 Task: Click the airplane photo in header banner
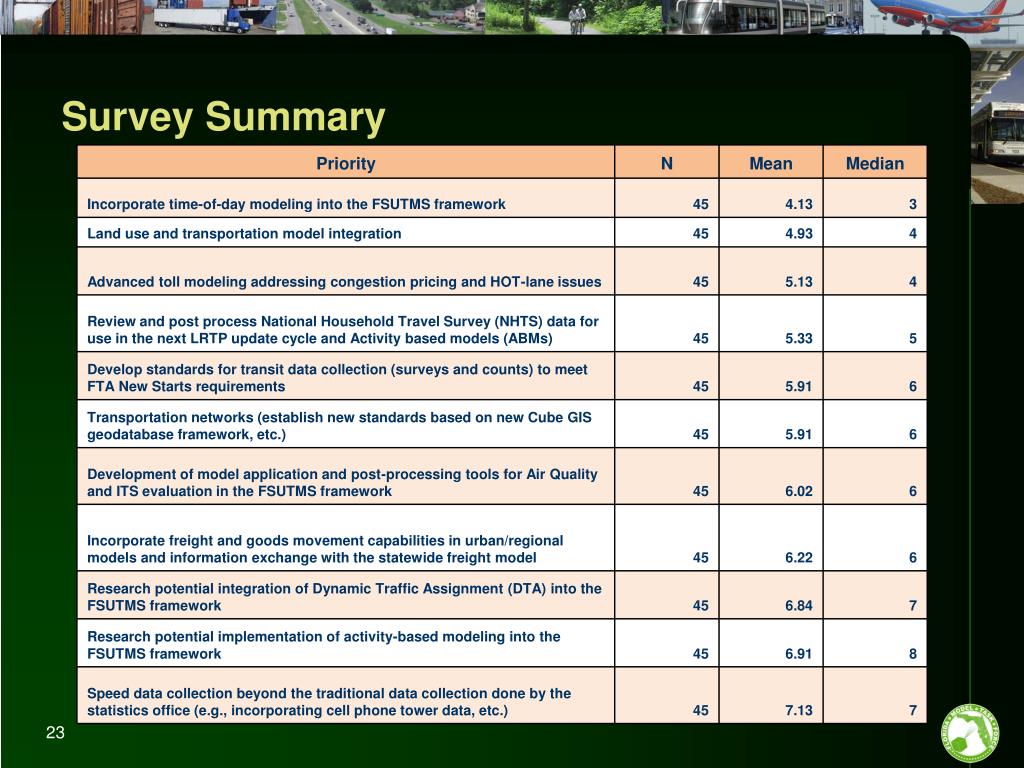[944, 16]
